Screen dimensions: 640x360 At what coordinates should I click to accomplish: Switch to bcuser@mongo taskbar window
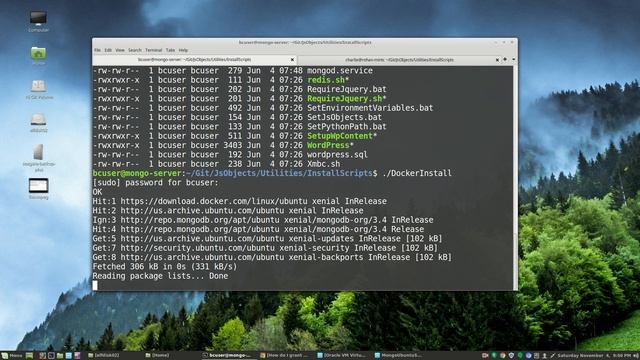(230, 356)
